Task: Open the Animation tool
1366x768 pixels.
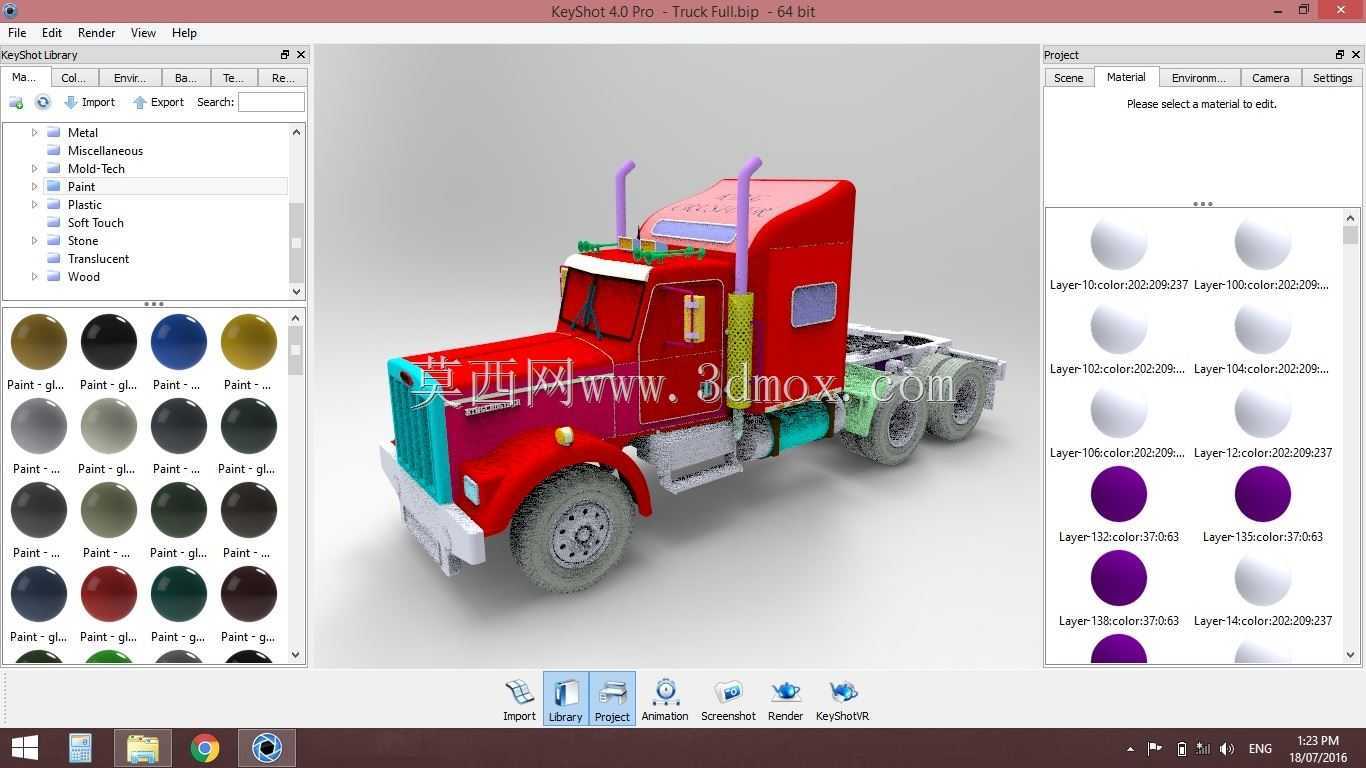Action: pos(665,699)
